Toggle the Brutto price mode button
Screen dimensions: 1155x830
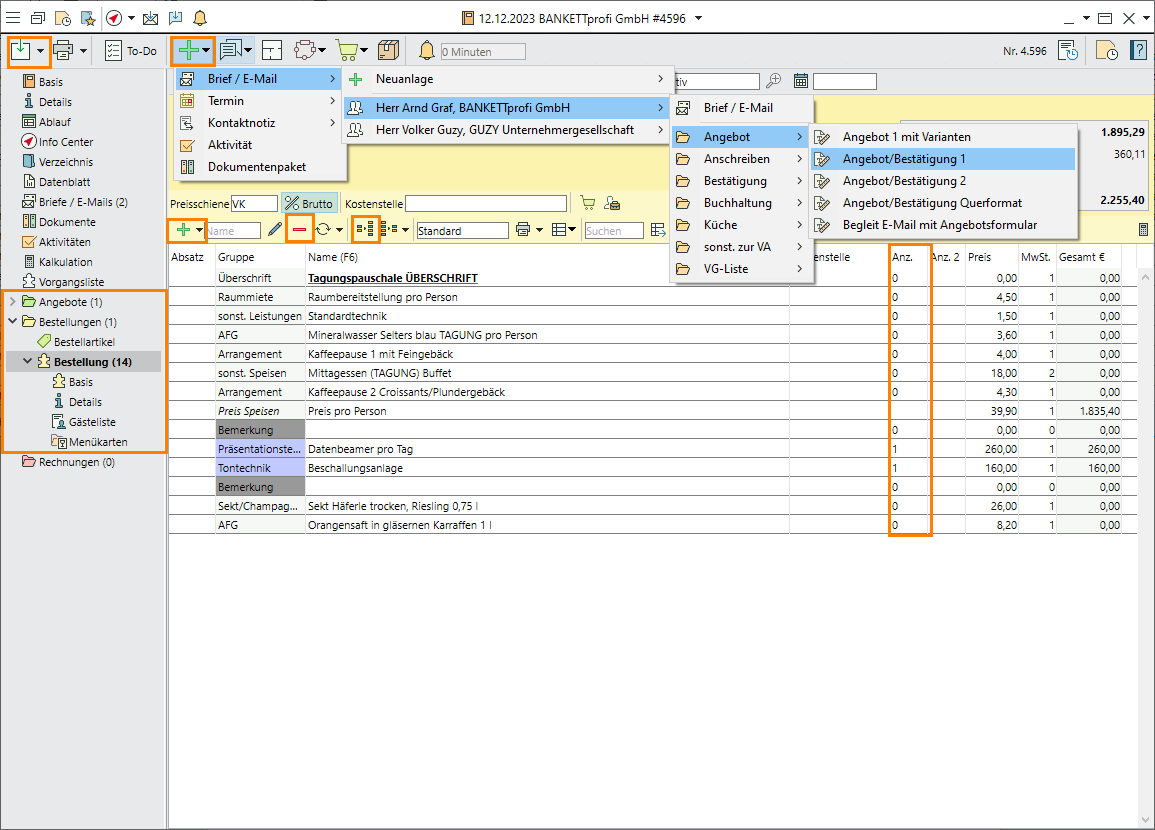point(308,203)
